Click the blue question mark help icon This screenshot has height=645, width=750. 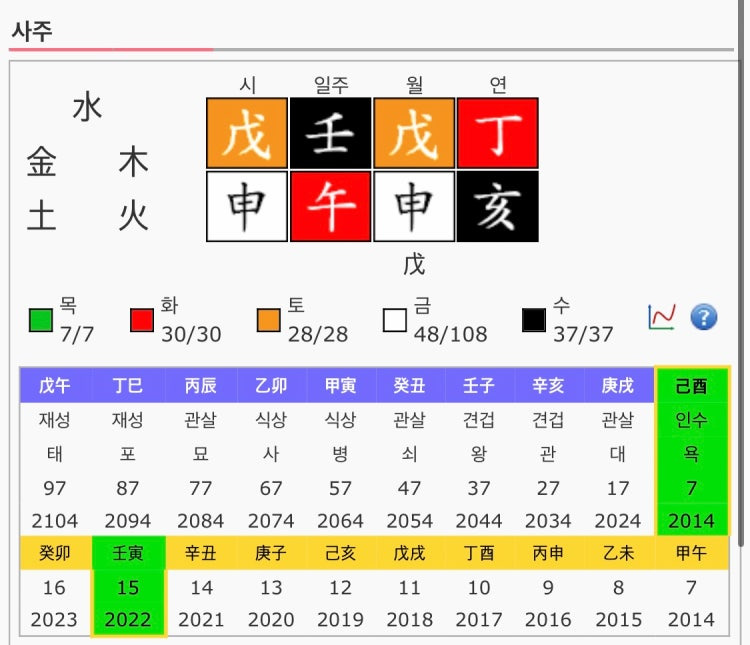click(x=704, y=317)
